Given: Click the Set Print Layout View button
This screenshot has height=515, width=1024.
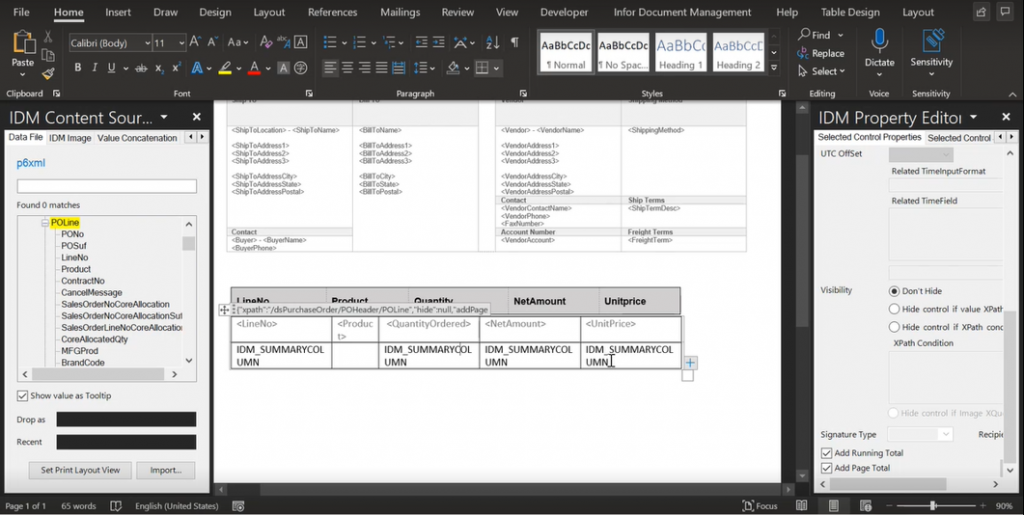Looking at the screenshot, I should tap(80, 470).
